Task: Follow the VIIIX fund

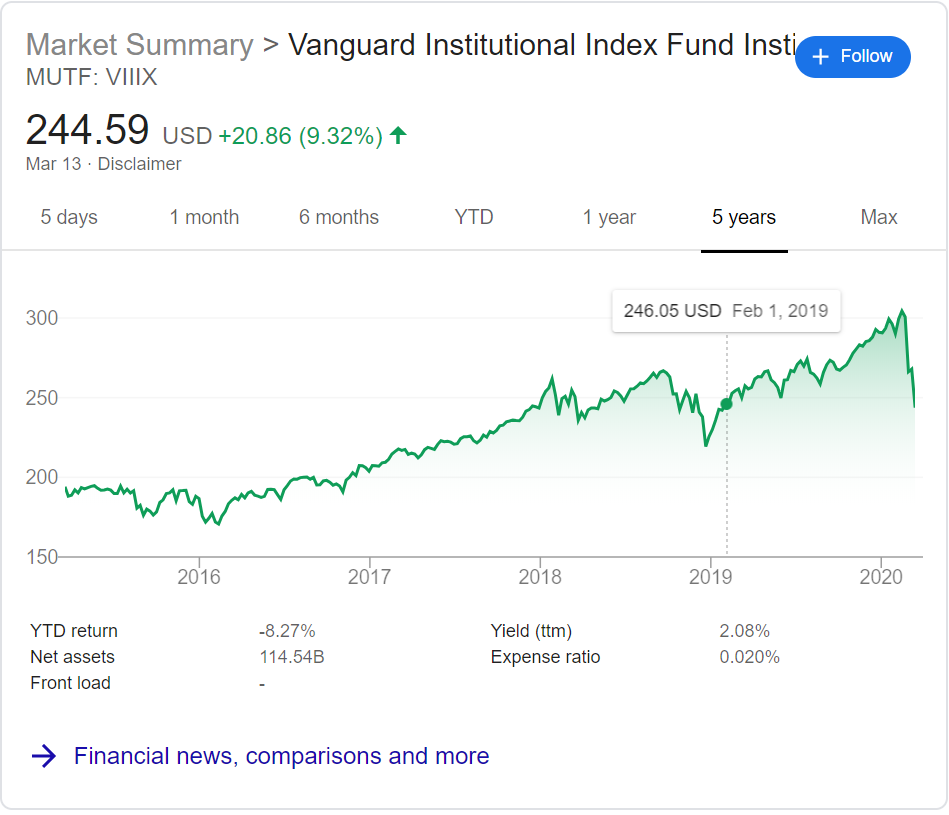Action: coord(853,57)
